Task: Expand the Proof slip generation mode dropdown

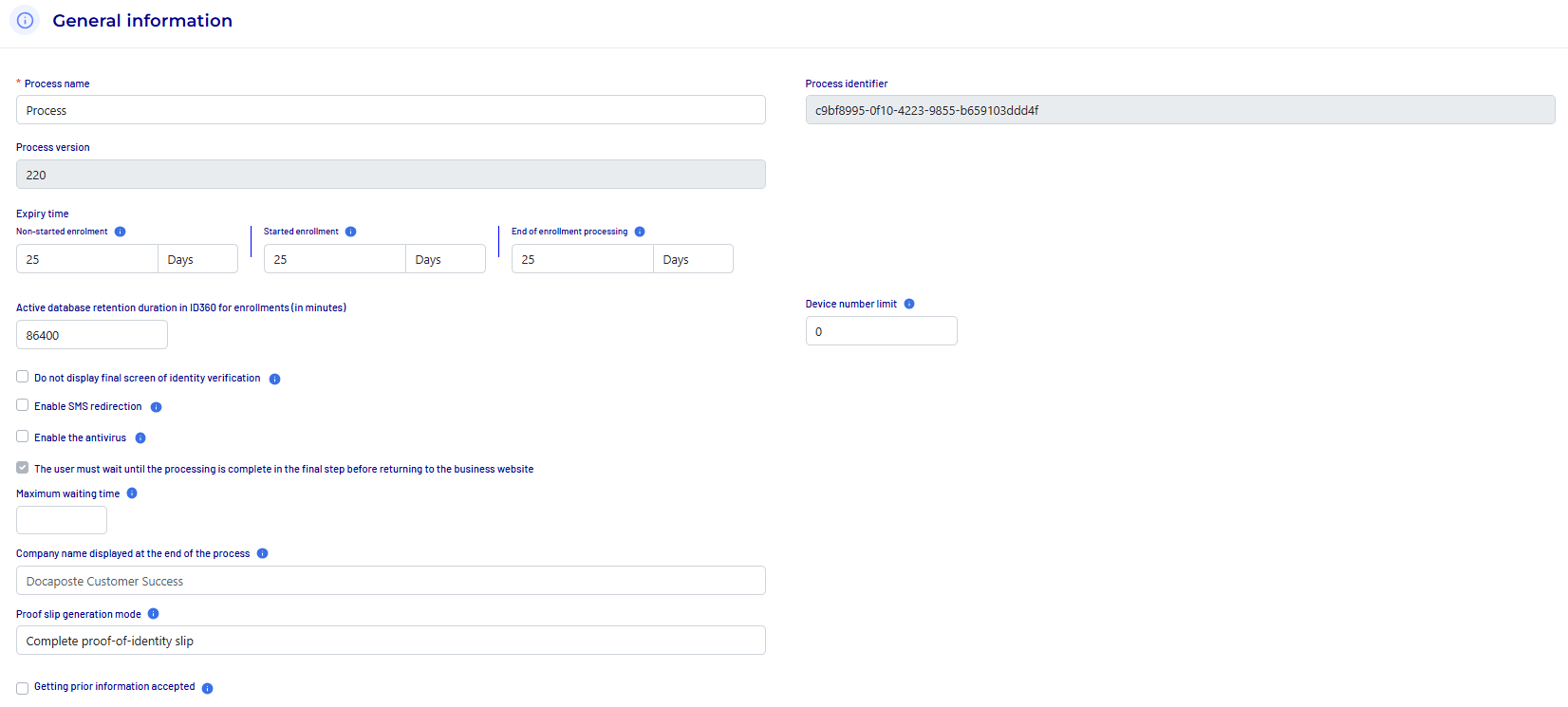Action: tap(390, 641)
